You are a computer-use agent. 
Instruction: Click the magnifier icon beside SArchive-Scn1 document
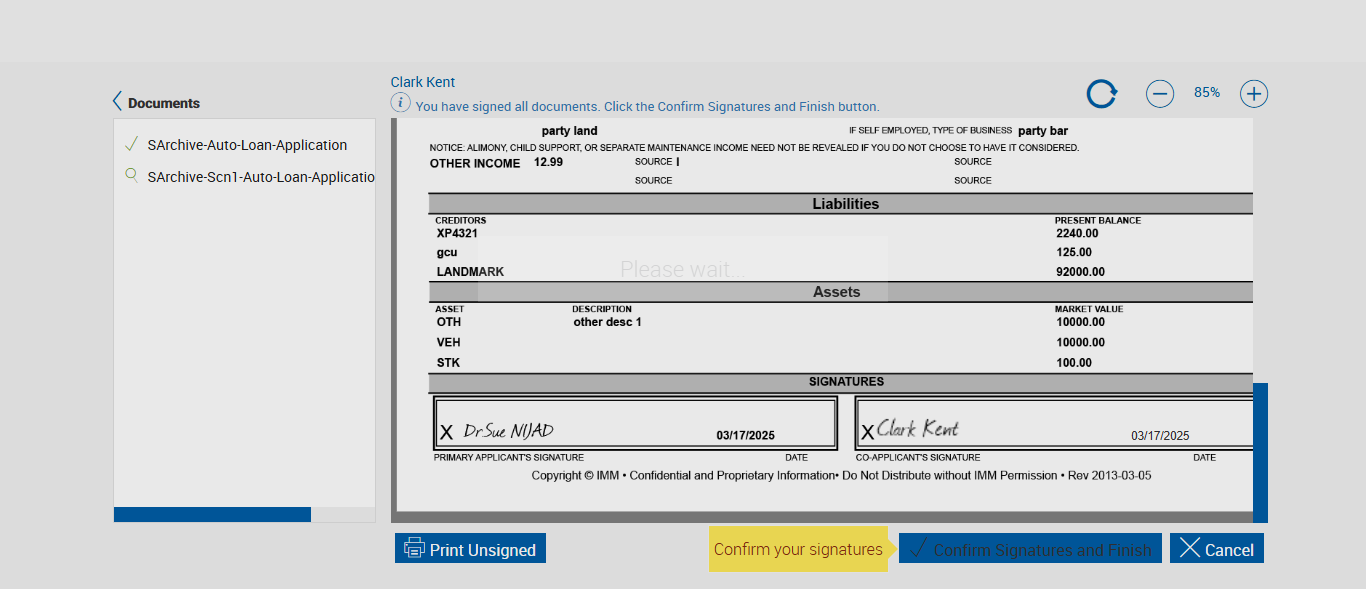click(x=131, y=176)
